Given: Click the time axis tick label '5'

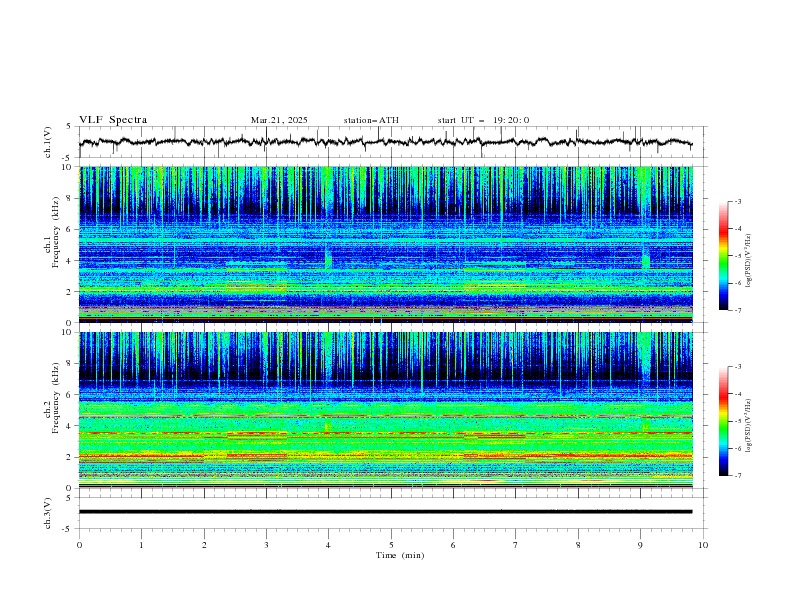Looking at the screenshot, I should tap(391, 545).
